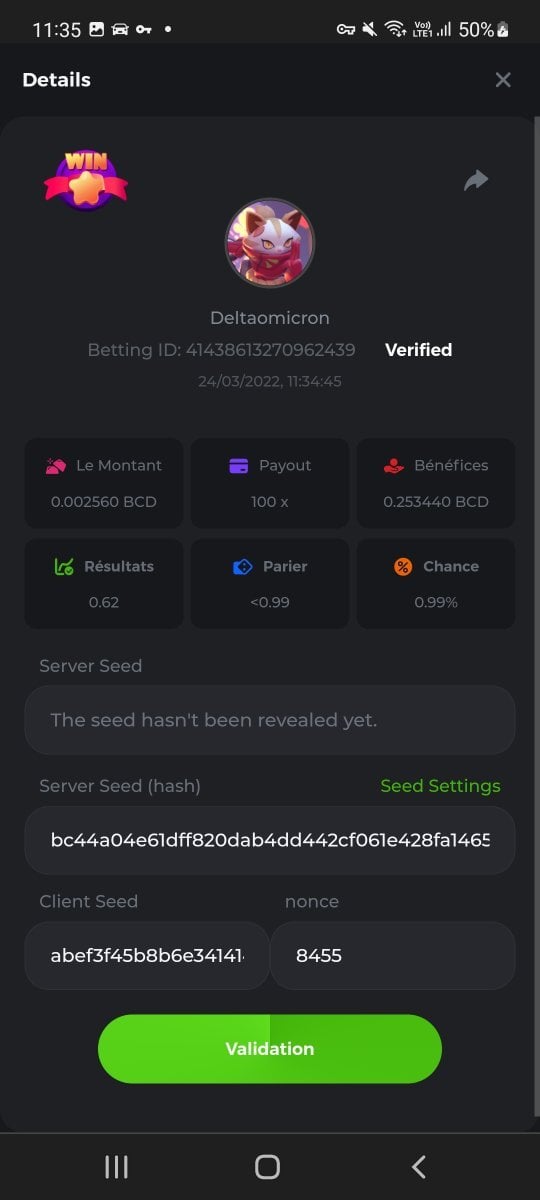
Task: Click the green Validation button
Action: pyautogui.click(x=270, y=1049)
